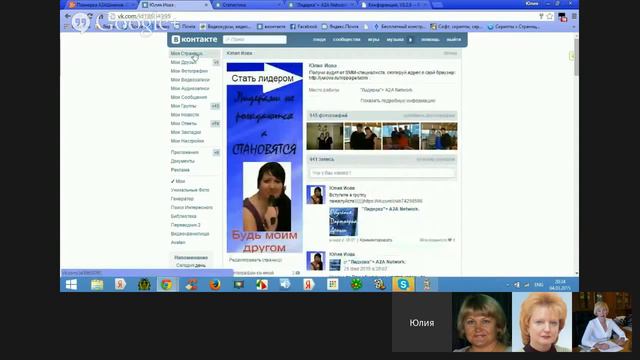Close the active Юлия Иова tab
The width and height of the screenshot is (640, 360).
pos(206,5)
